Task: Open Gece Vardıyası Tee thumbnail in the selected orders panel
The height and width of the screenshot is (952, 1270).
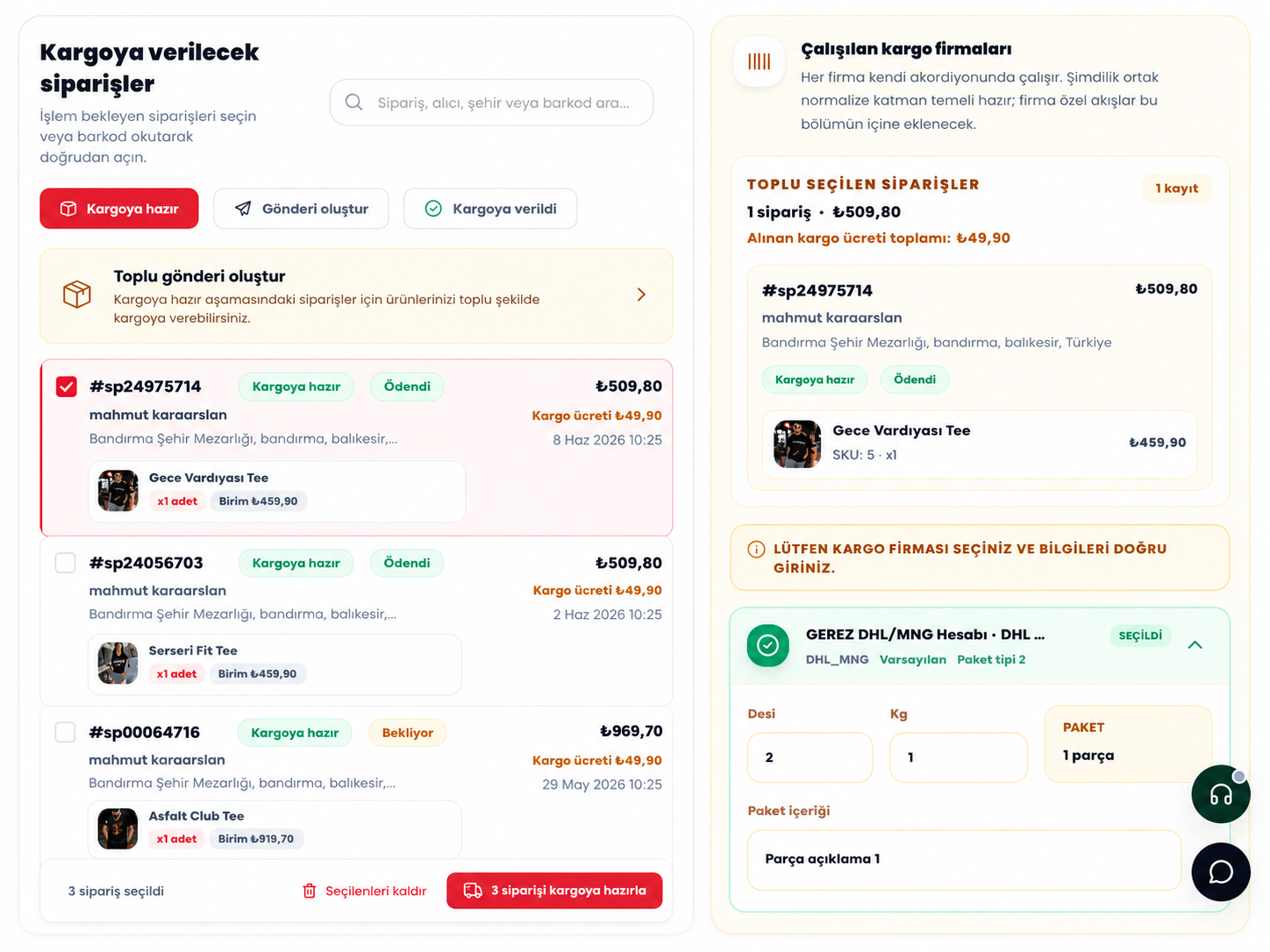Action: 797,444
